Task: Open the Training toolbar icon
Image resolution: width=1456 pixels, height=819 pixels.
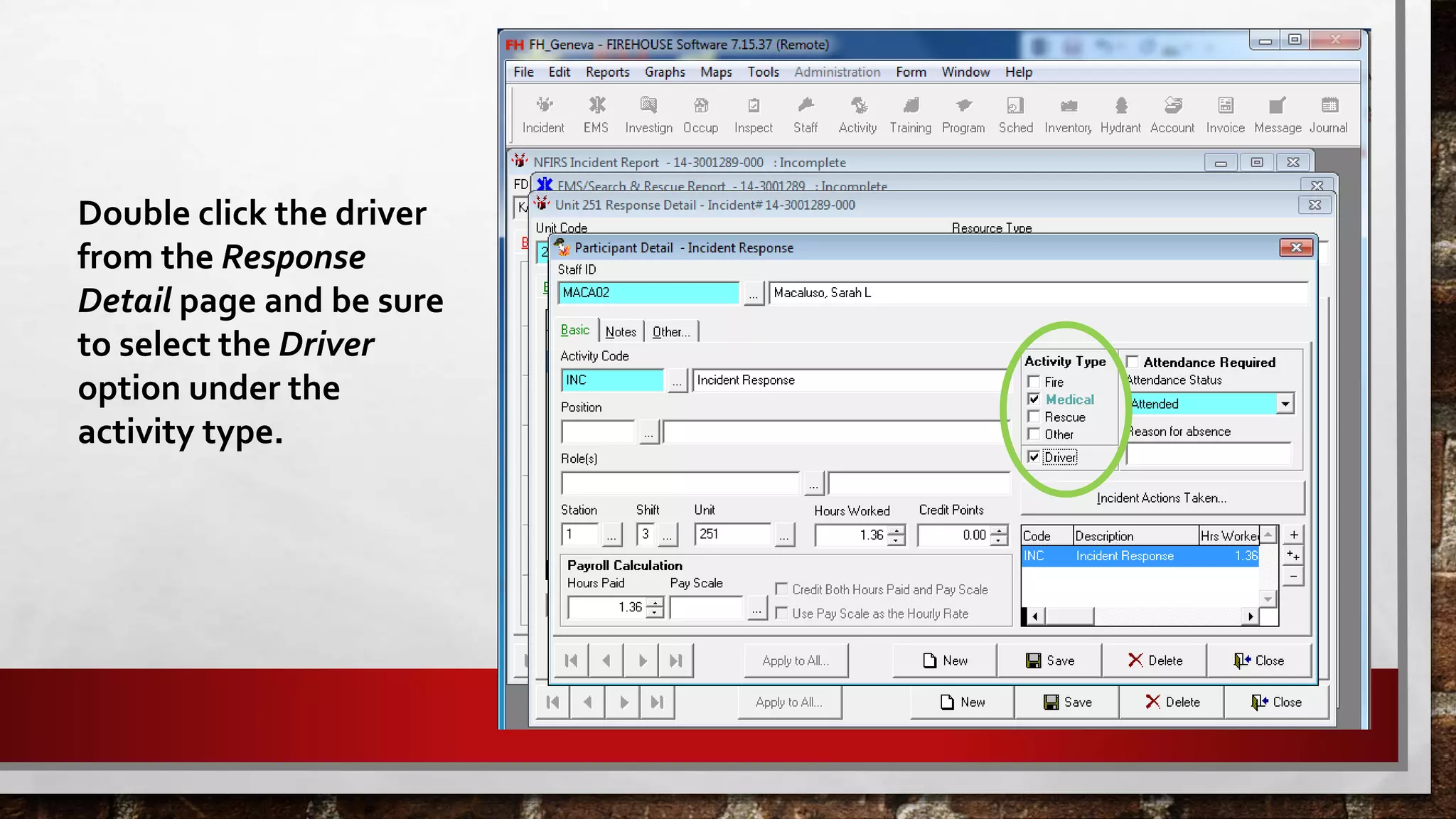Action: pos(910,114)
